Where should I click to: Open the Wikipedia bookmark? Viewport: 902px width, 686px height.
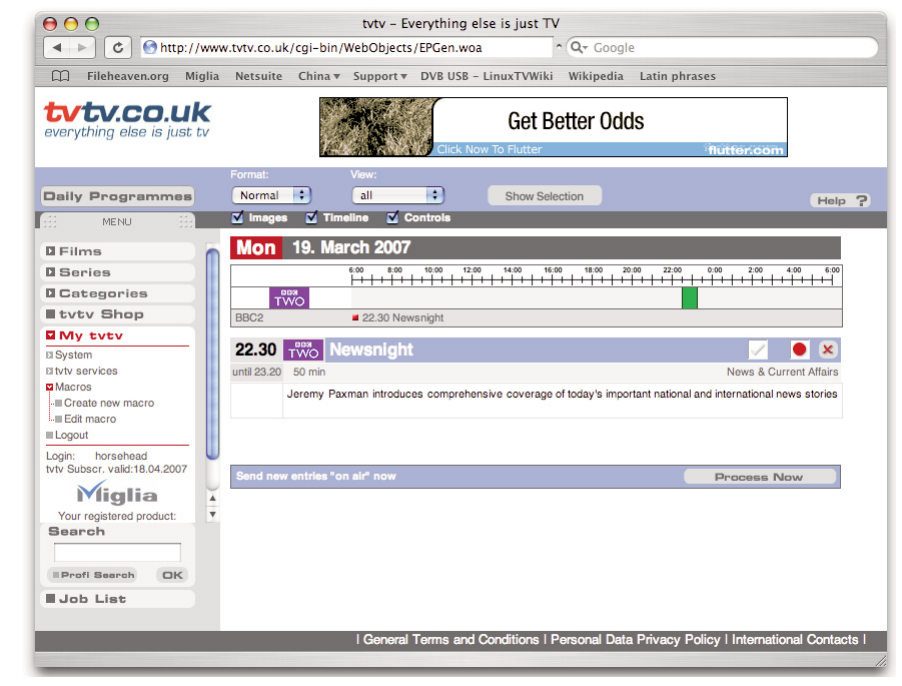click(595, 76)
